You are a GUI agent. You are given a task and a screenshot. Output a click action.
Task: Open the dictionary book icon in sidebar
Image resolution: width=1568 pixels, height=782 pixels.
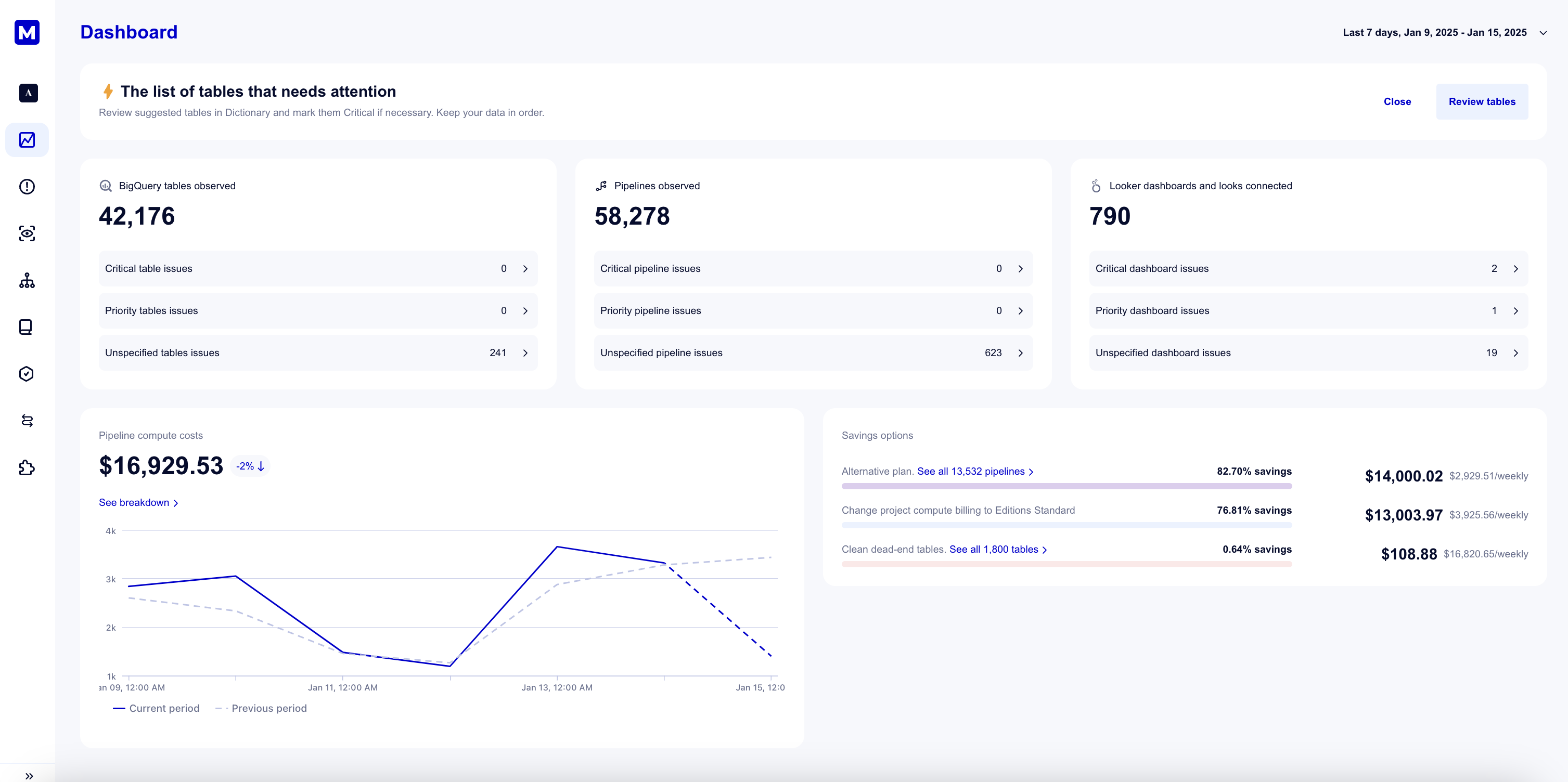pyautogui.click(x=27, y=328)
